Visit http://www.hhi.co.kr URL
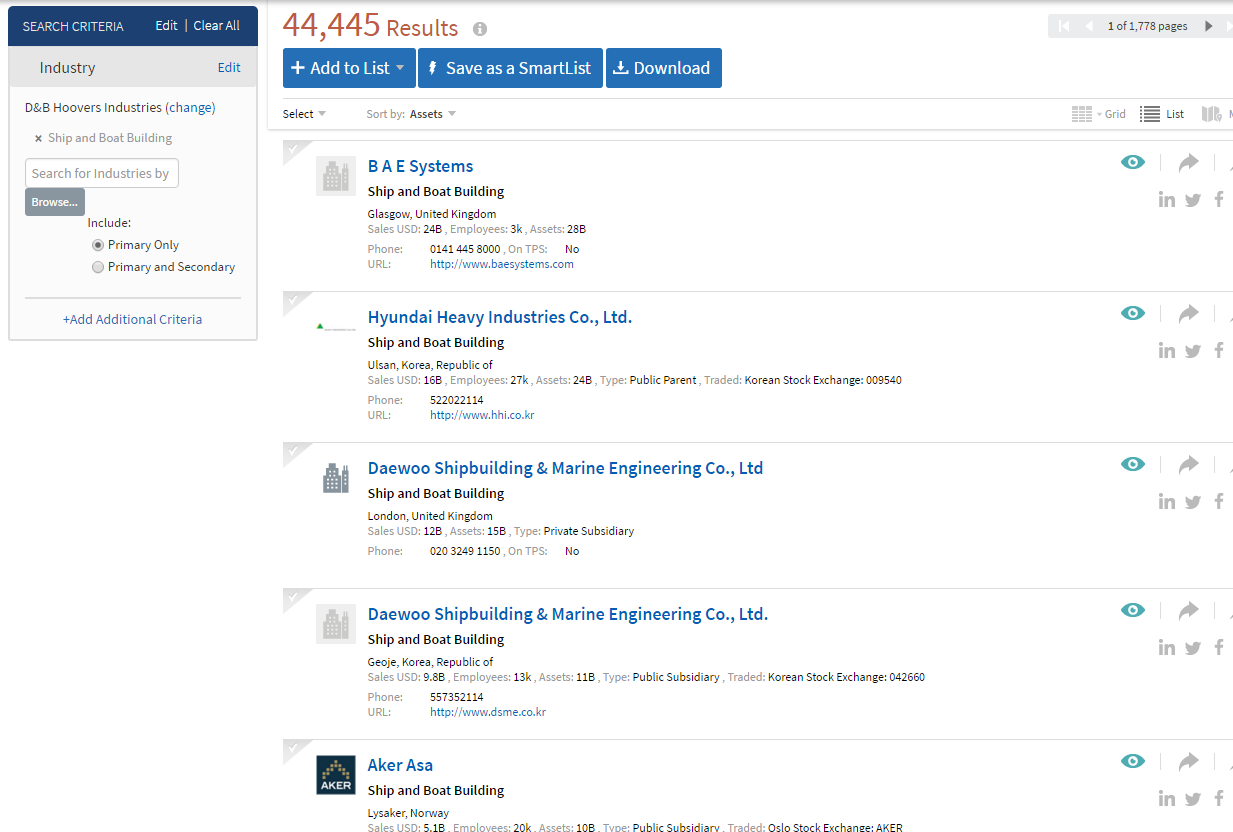The width and height of the screenshot is (1233, 832). click(x=482, y=415)
